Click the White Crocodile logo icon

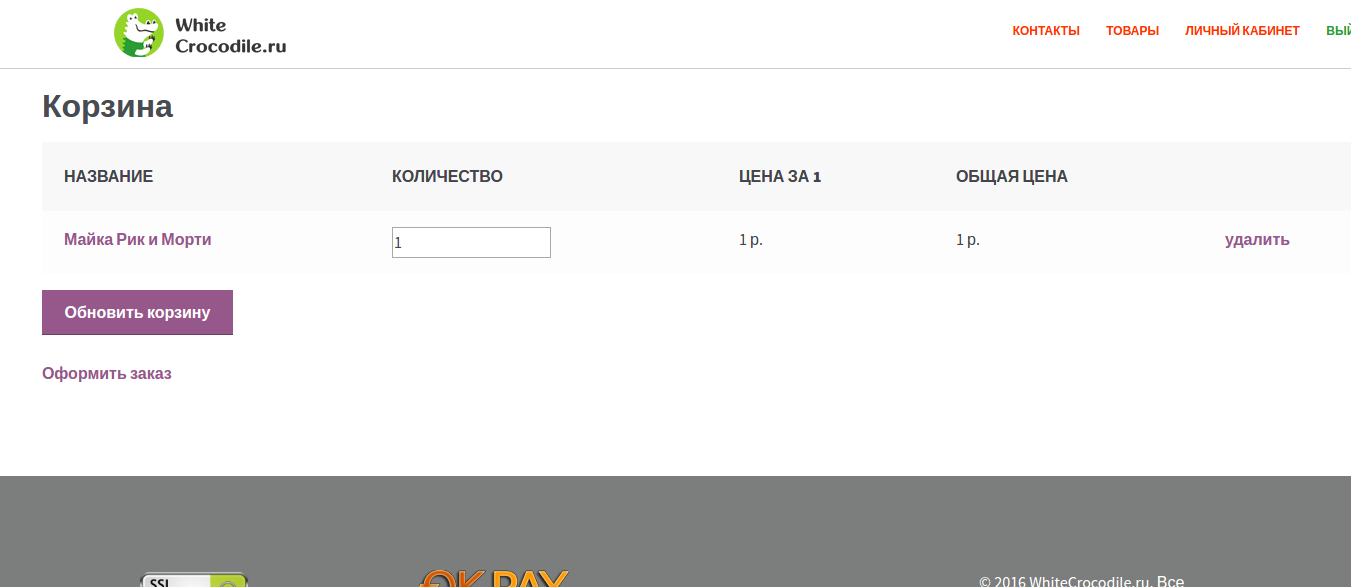tap(138, 33)
